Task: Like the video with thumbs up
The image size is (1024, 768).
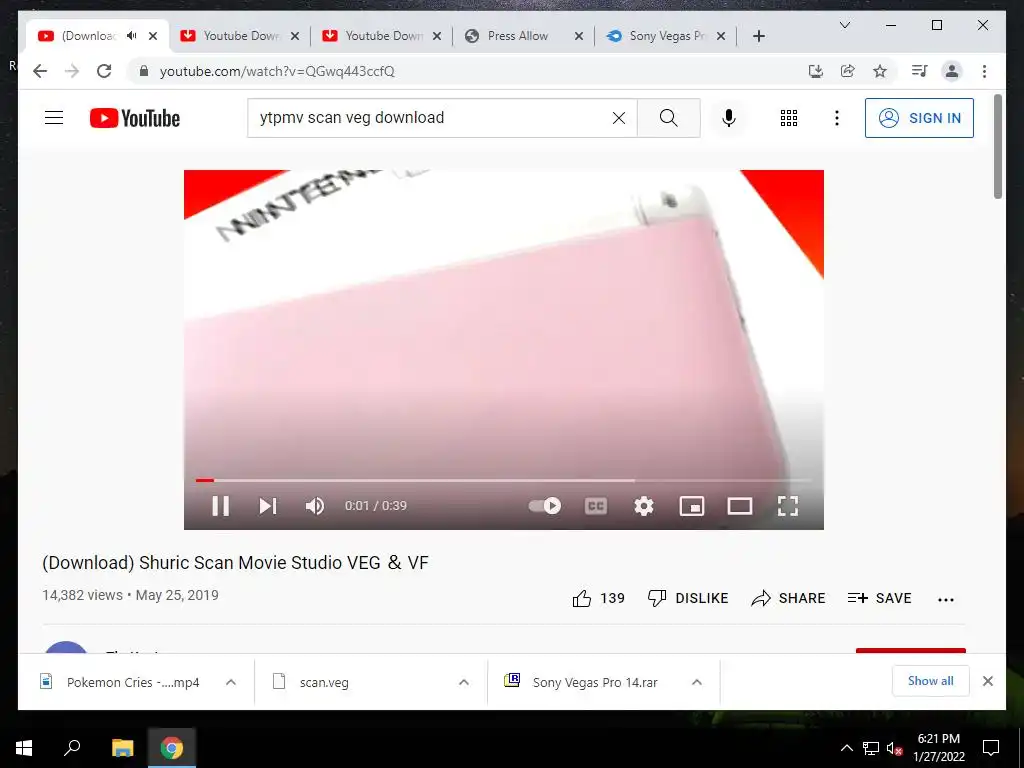Action: pos(598,598)
